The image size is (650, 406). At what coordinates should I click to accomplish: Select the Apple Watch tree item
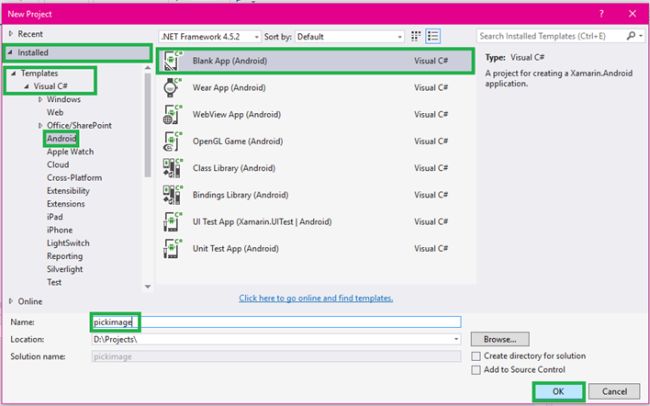(x=70, y=152)
